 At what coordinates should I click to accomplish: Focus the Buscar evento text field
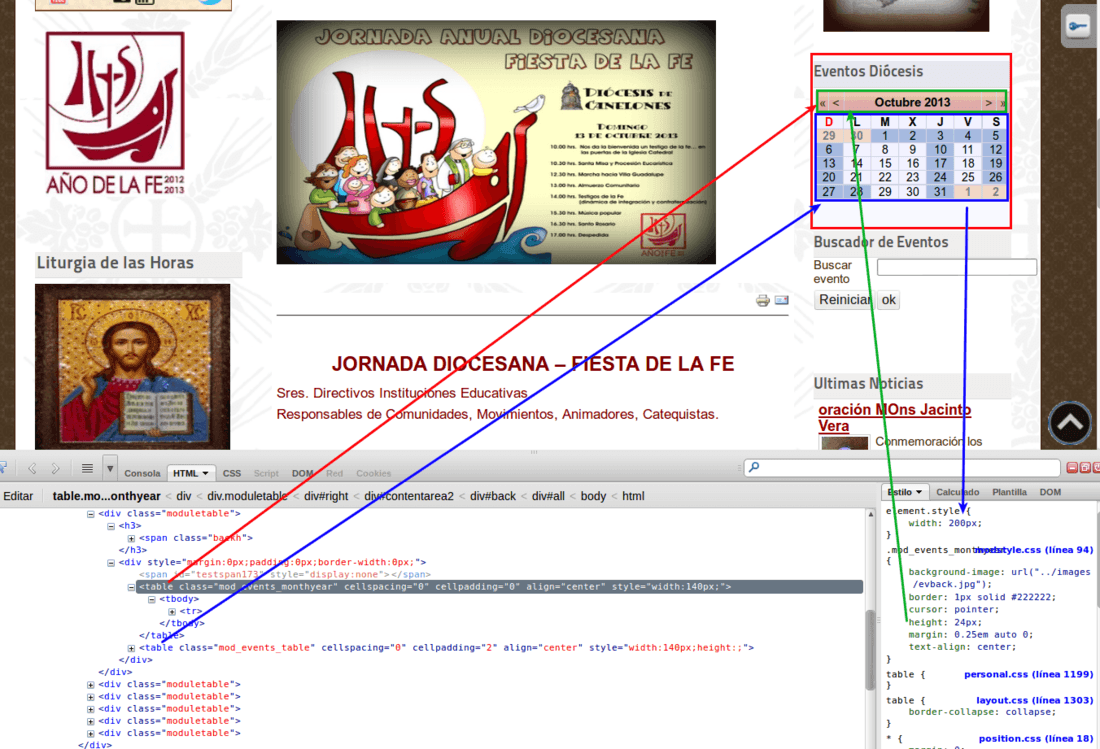click(x=957, y=266)
